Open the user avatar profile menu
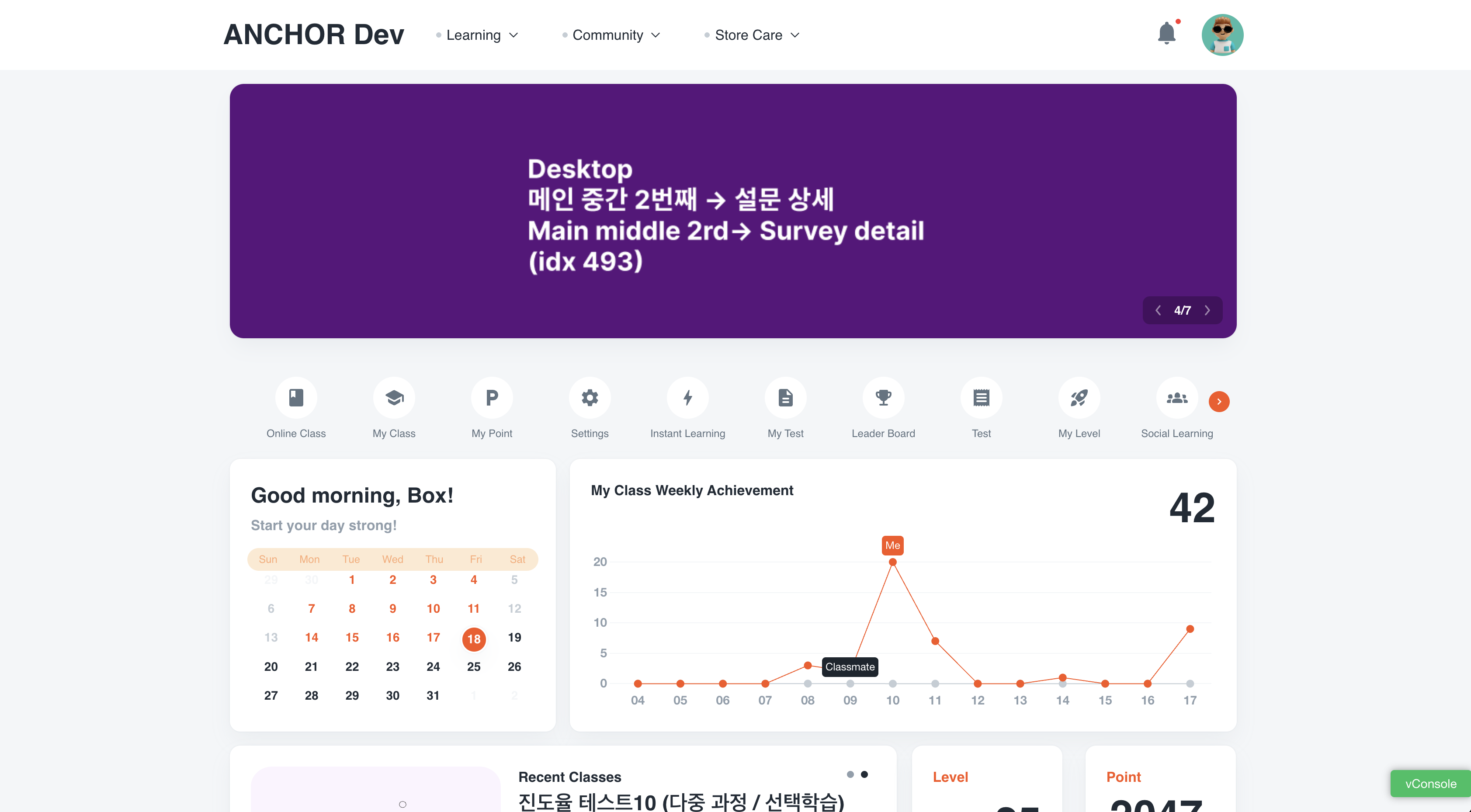 pyautogui.click(x=1222, y=35)
